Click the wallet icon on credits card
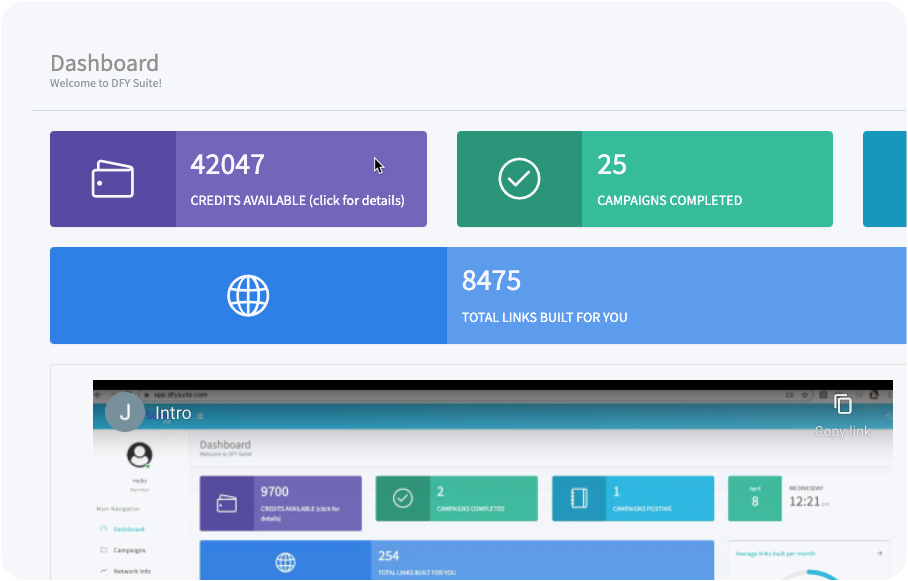This screenshot has height=581, width=908. (x=113, y=179)
